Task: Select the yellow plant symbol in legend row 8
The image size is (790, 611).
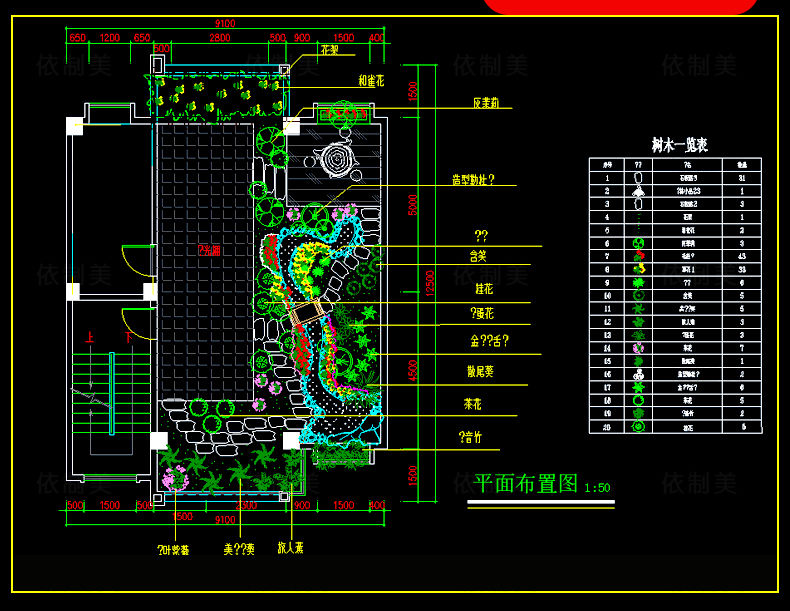Action: click(x=638, y=268)
